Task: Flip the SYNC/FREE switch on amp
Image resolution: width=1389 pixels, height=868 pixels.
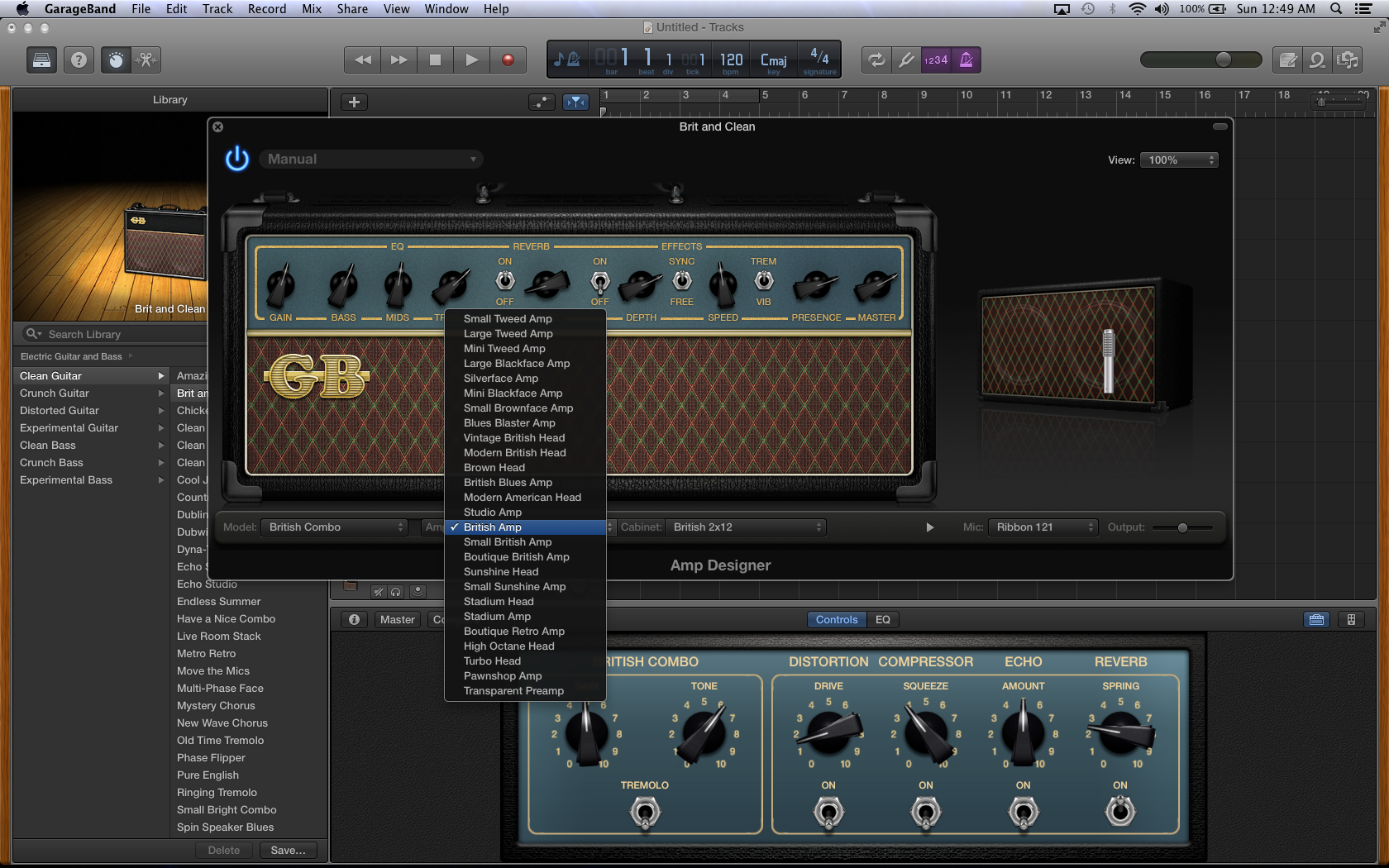Action: 681,281
